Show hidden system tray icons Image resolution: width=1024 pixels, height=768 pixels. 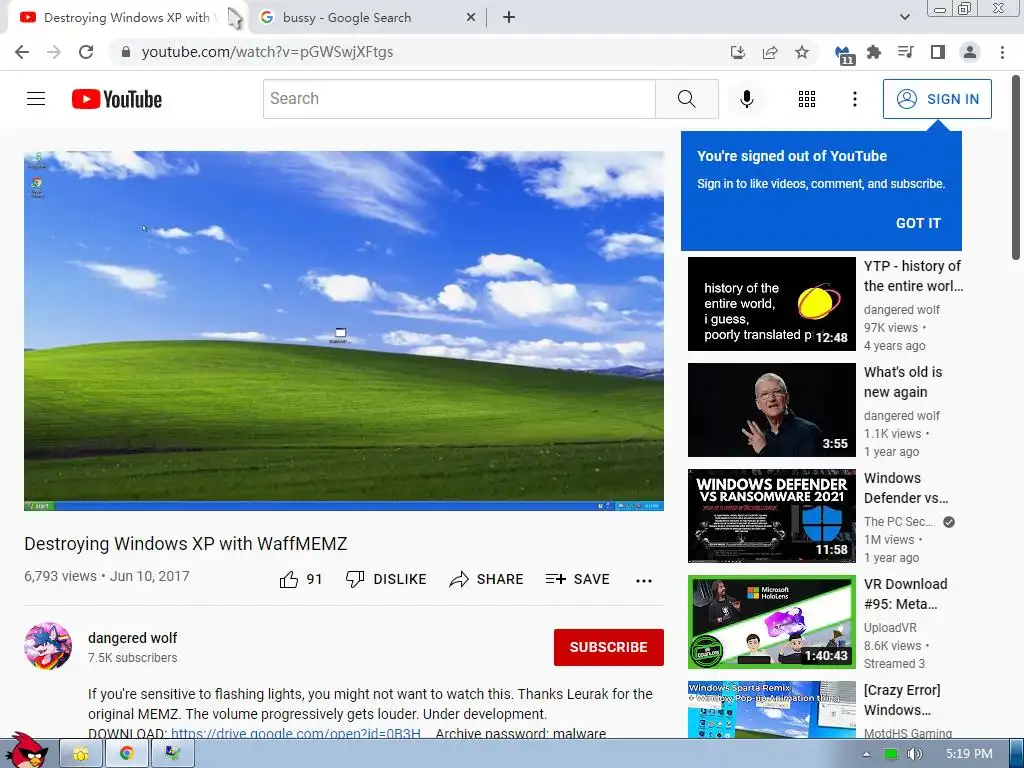866,754
